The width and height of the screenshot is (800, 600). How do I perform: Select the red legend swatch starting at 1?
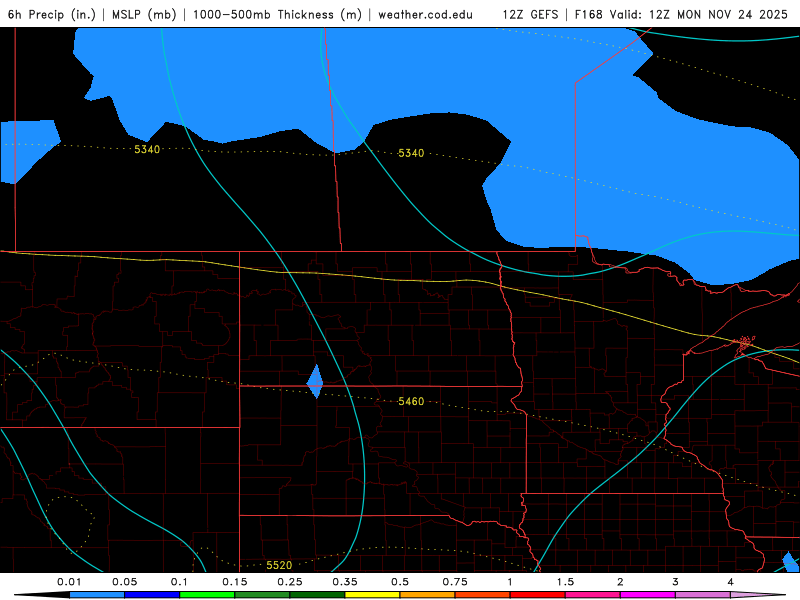tap(538, 595)
